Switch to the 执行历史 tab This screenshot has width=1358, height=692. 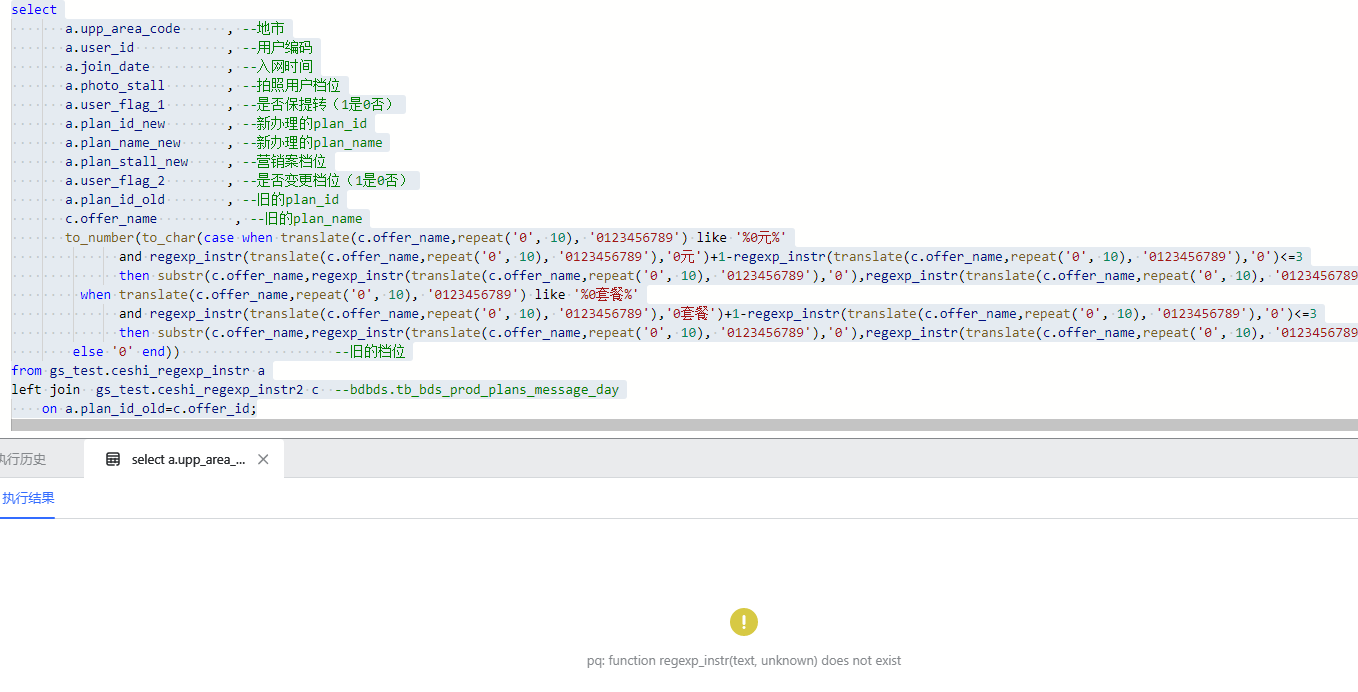pos(22,459)
